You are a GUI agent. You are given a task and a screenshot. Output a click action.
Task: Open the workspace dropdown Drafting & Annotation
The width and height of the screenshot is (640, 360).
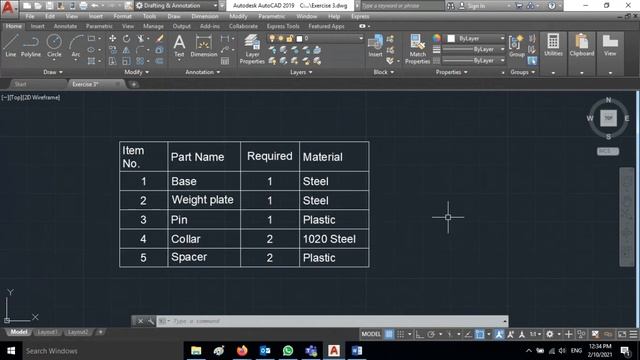(x=176, y=6)
